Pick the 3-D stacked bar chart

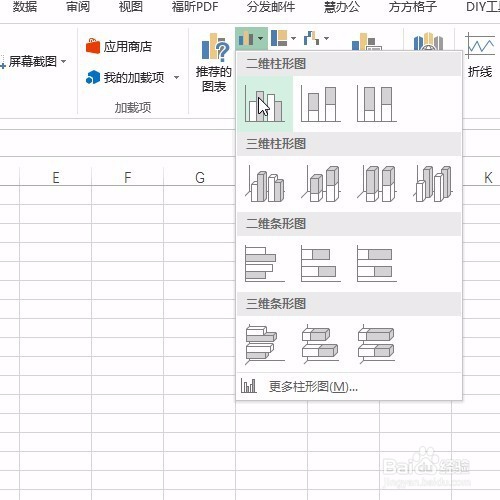pyautogui.click(x=321, y=344)
